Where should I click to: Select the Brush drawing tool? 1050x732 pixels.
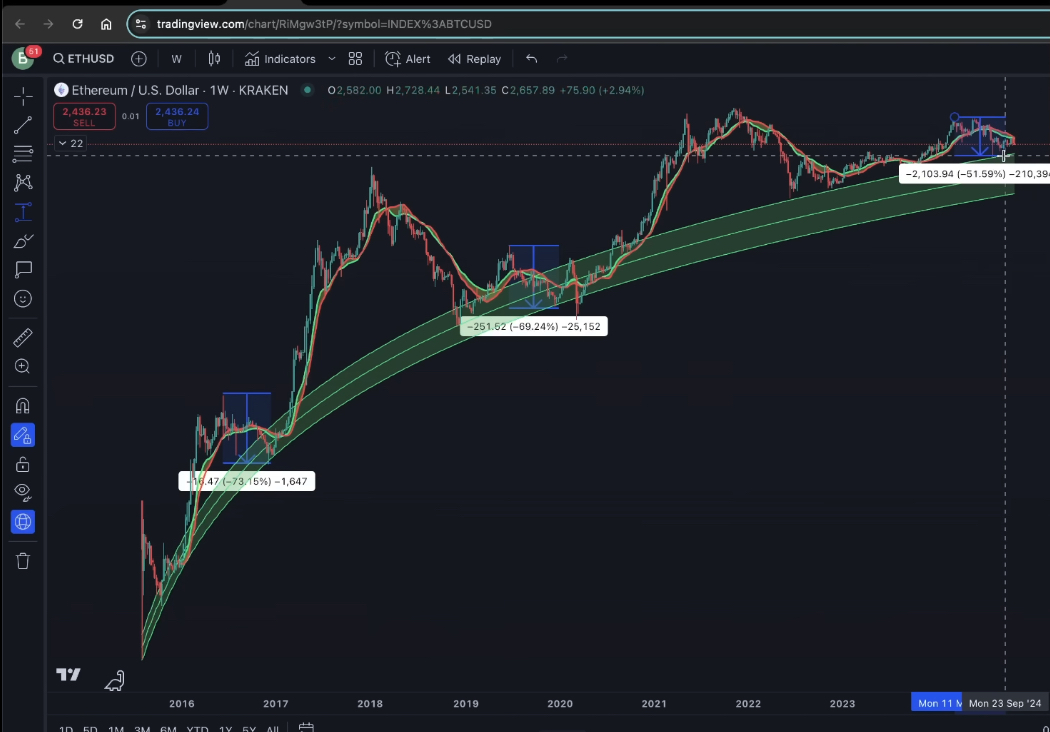(x=22, y=240)
